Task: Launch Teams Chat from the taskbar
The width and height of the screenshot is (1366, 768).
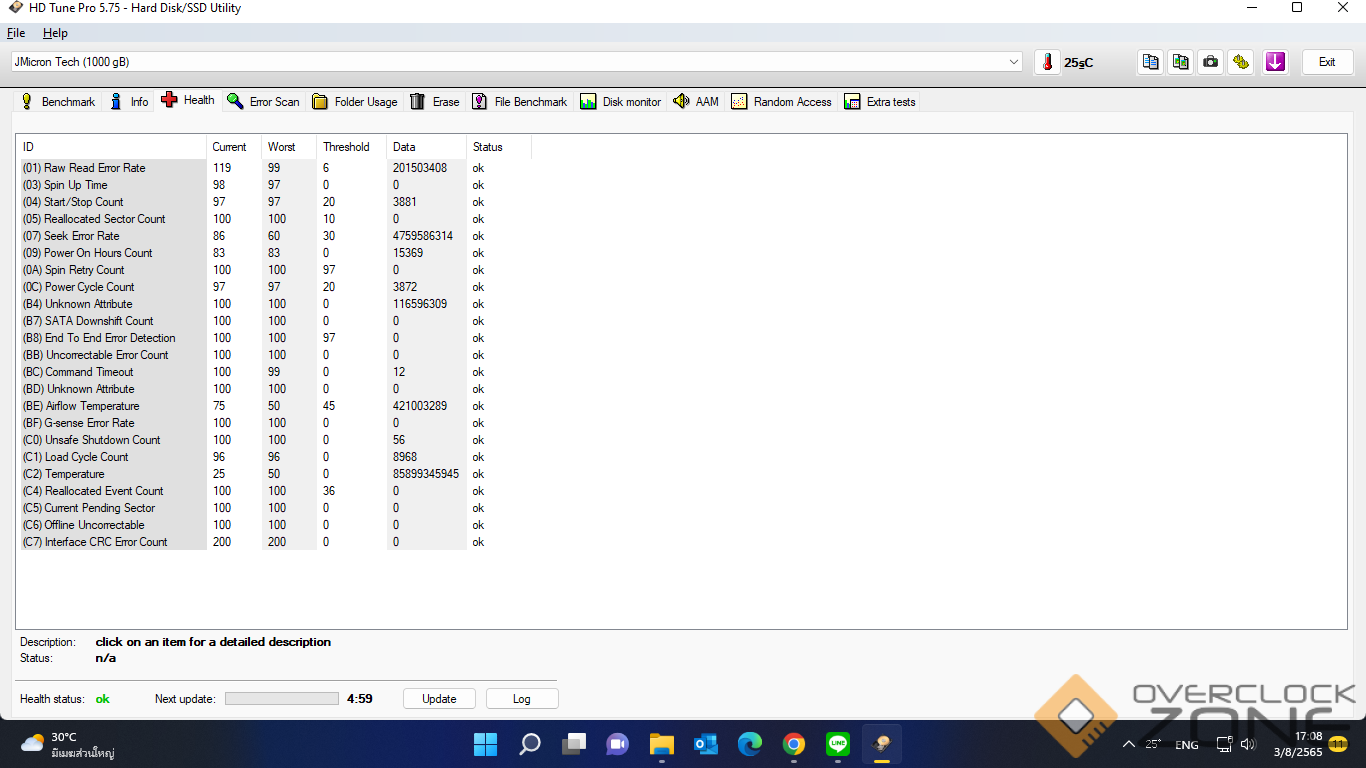Action: pyautogui.click(x=618, y=744)
